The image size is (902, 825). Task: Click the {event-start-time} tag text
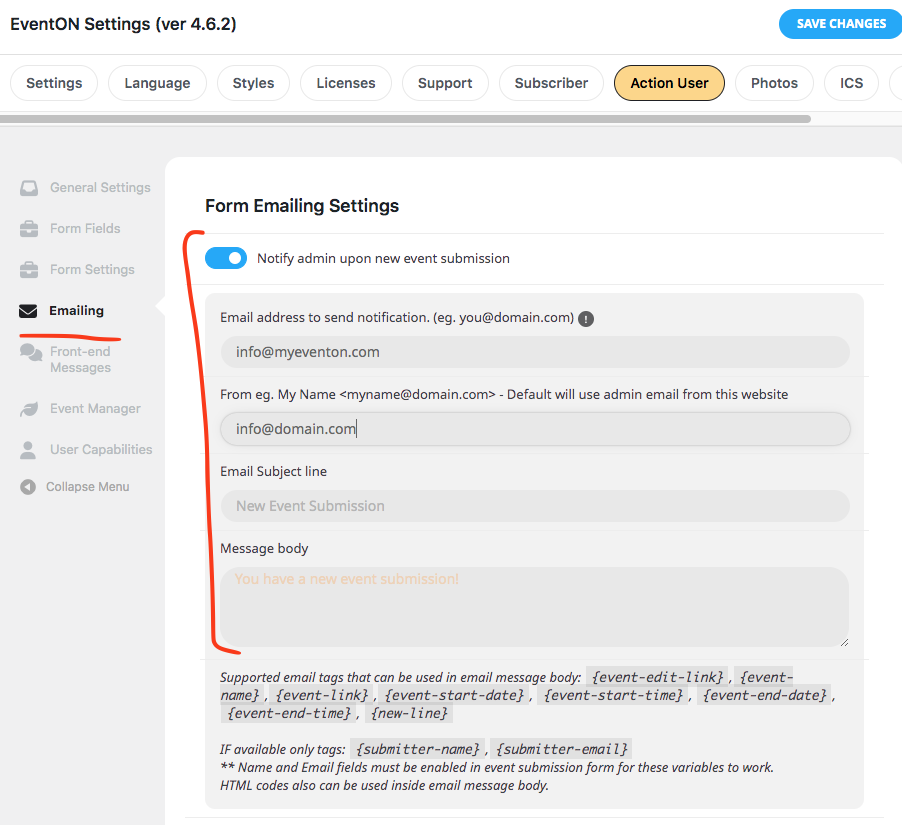tap(613, 695)
